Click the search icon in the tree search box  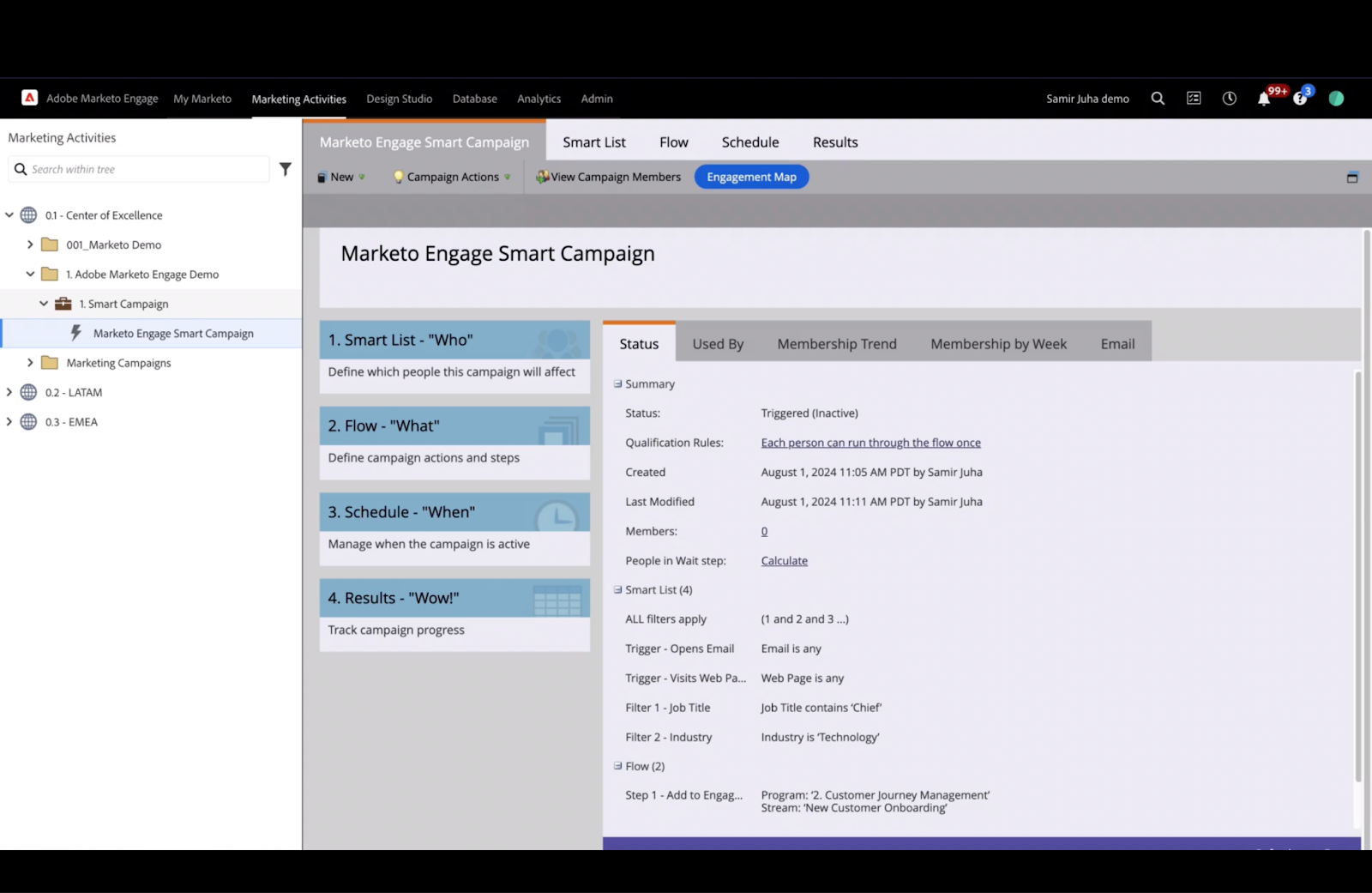tap(21, 169)
